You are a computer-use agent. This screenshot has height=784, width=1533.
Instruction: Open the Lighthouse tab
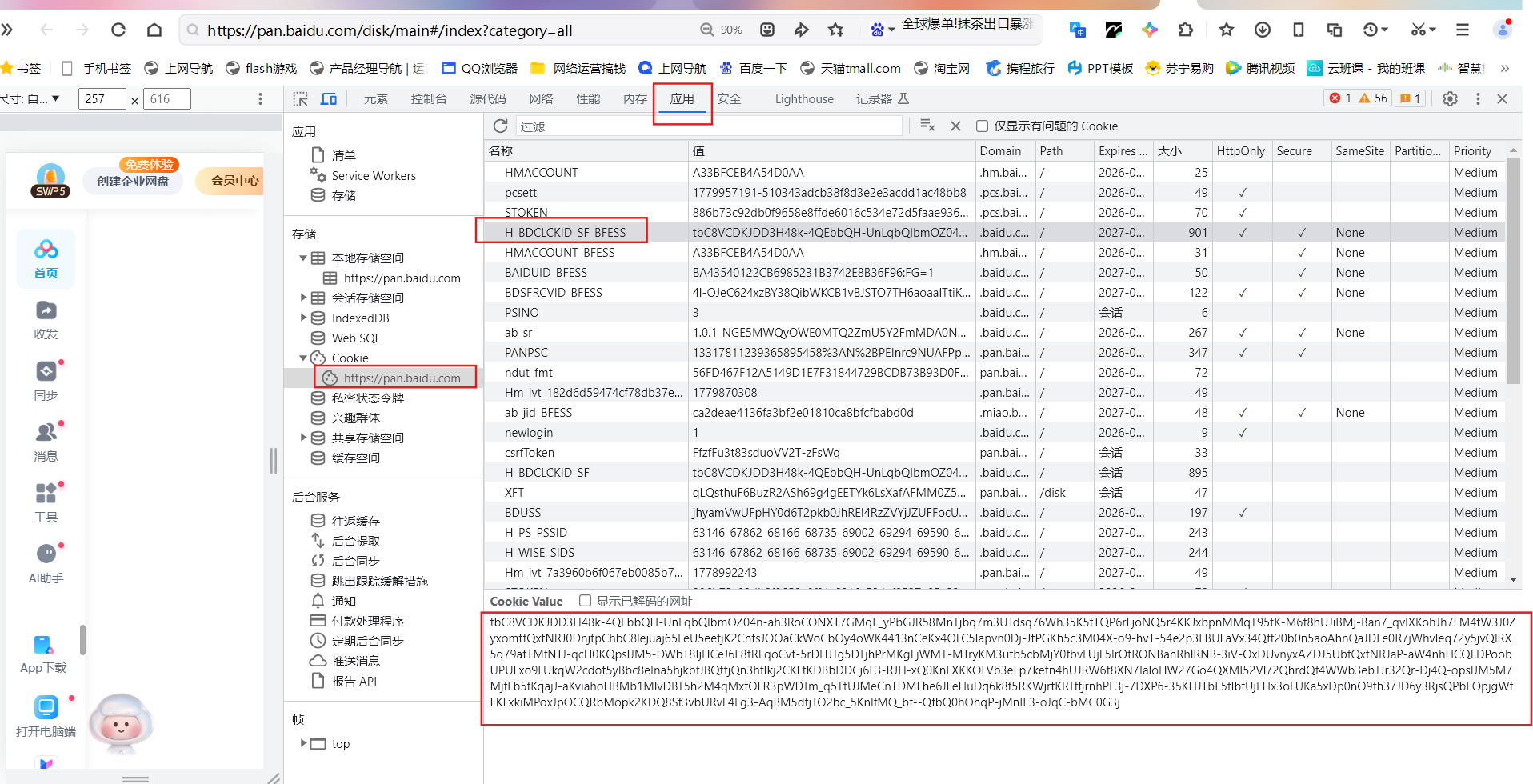[x=804, y=98]
